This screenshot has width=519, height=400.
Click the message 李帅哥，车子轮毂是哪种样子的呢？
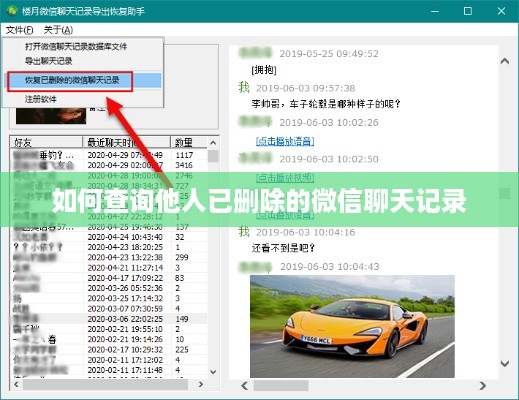[x=326, y=104]
